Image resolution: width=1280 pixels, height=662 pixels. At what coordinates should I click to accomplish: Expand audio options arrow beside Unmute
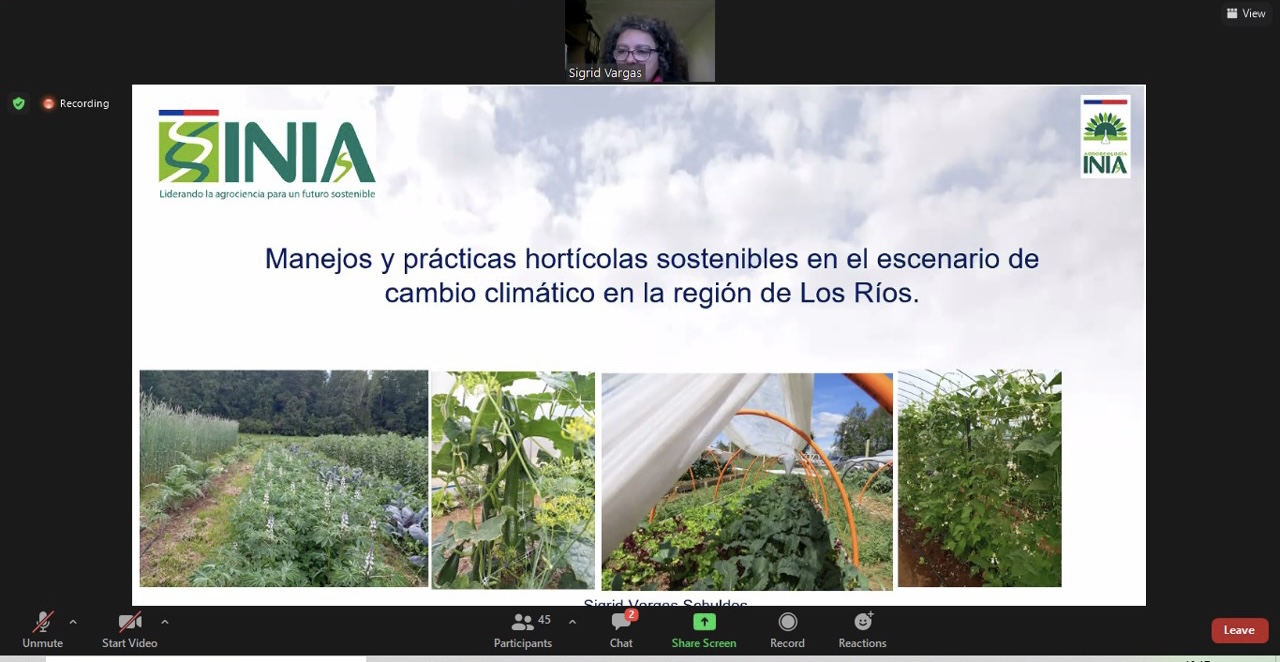point(73,622)
